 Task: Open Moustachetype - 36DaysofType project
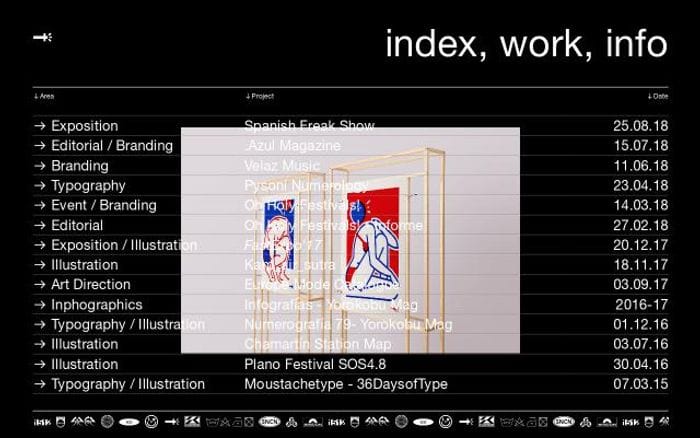pyautogui.click(x=346, y=384)
